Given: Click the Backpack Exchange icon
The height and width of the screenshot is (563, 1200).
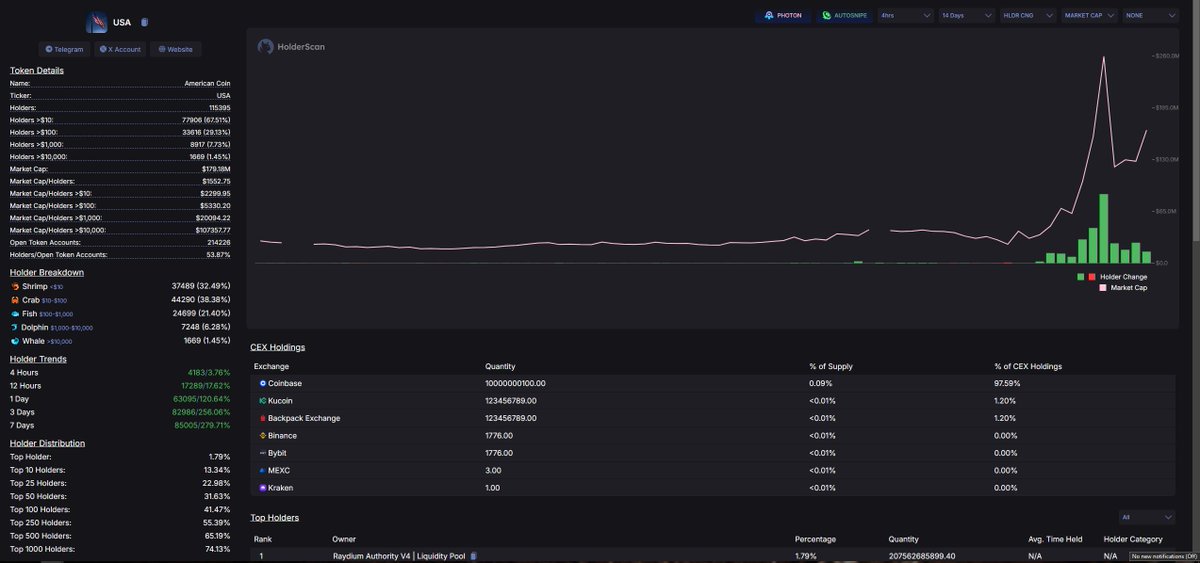Looking at the screenshot, I should [x=263, y=418].
